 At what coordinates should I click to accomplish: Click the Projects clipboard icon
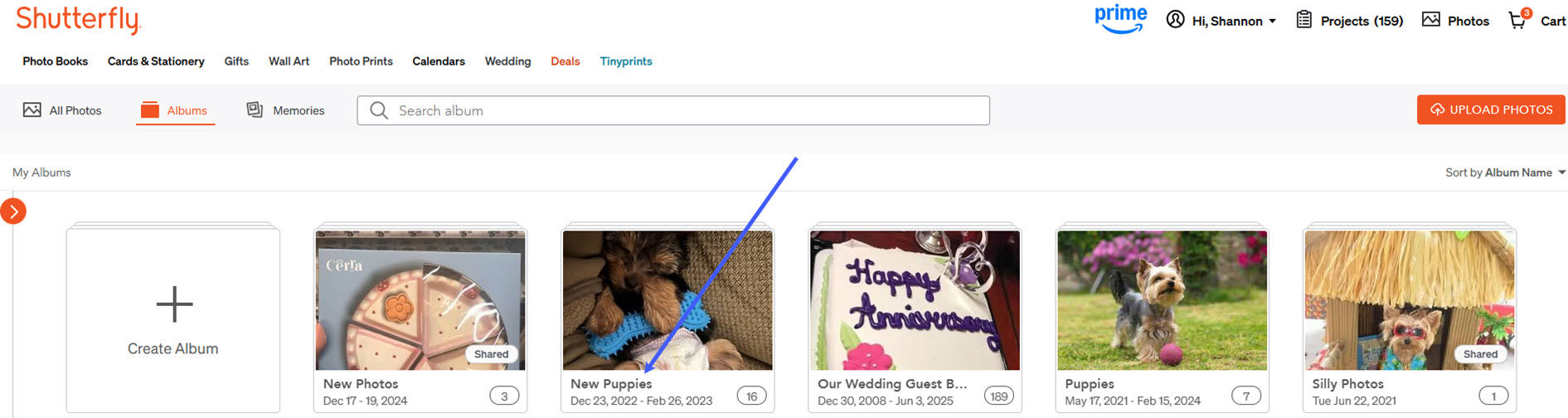[1303, 20]
